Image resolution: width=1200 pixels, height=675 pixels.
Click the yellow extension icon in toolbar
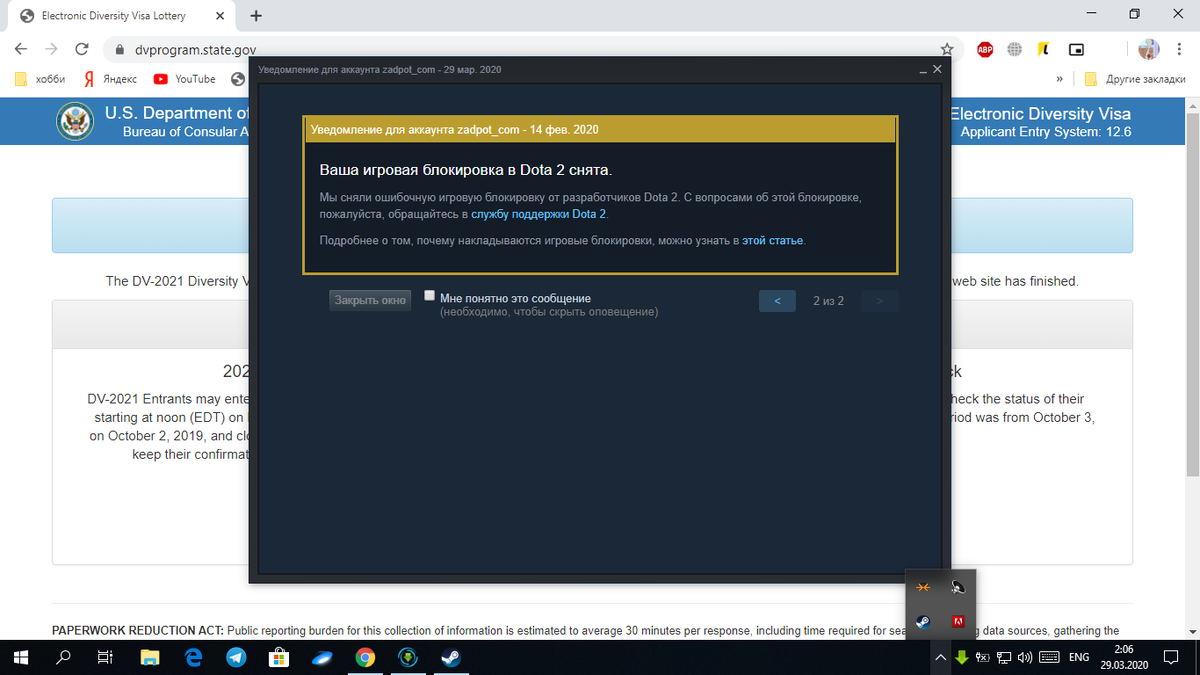[x=1043, y=49]
